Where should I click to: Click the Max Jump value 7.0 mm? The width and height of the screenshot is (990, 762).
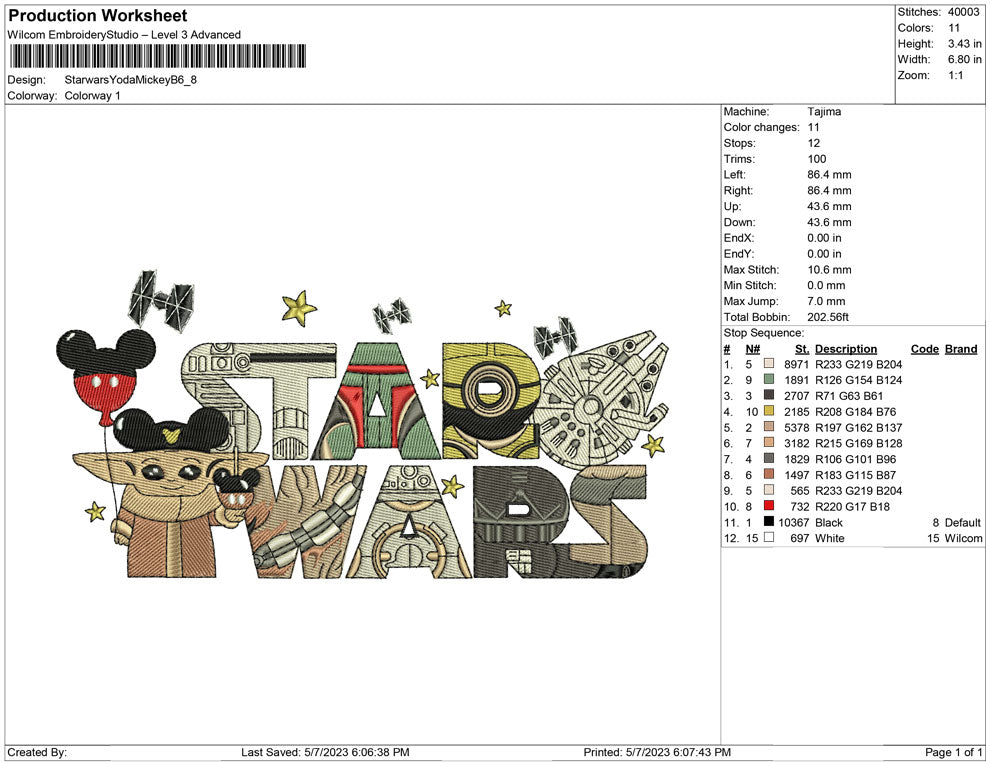[826, 301]
